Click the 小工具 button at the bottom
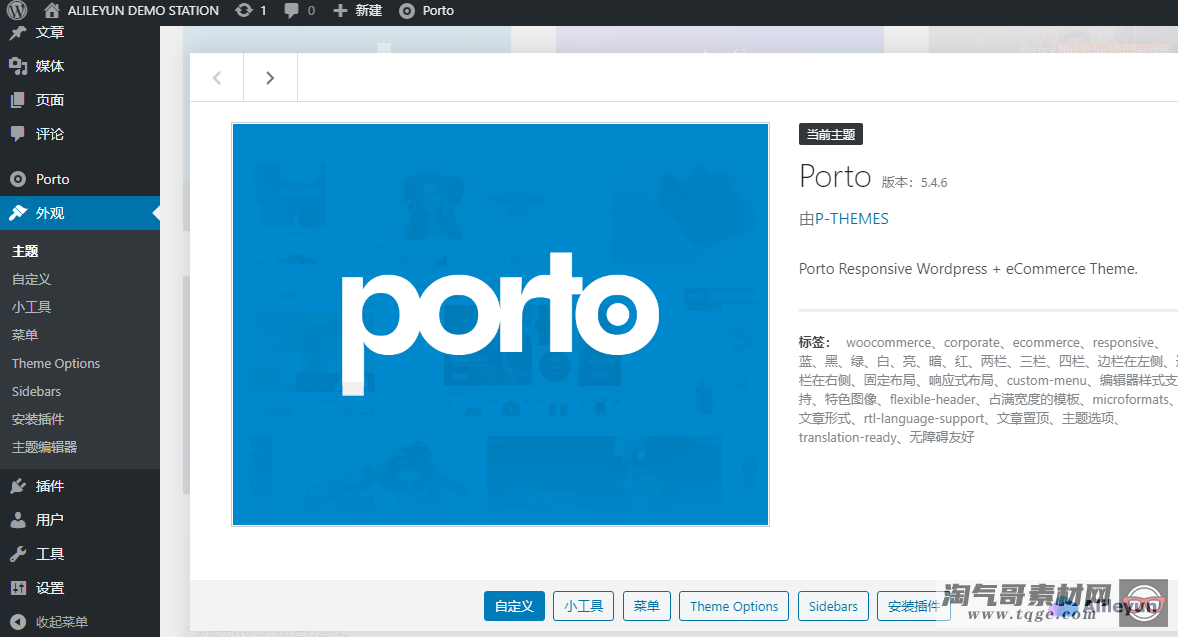Screen dimensions: 1178x637 click(x=584, y=606)
